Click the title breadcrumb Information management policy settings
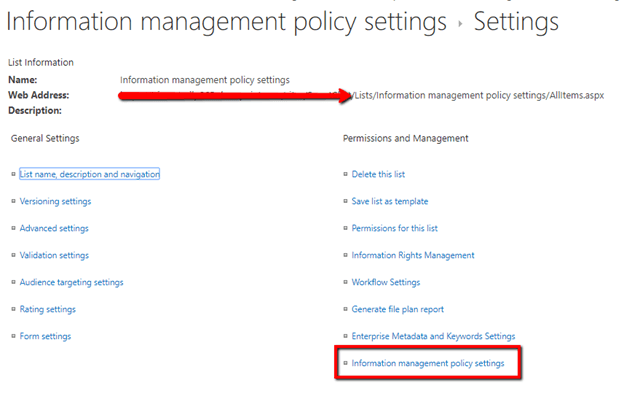 pos(226,21)
